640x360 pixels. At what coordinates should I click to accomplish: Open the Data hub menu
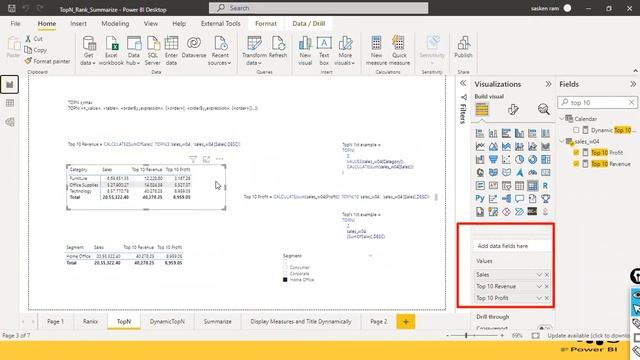tap(133, 51)
